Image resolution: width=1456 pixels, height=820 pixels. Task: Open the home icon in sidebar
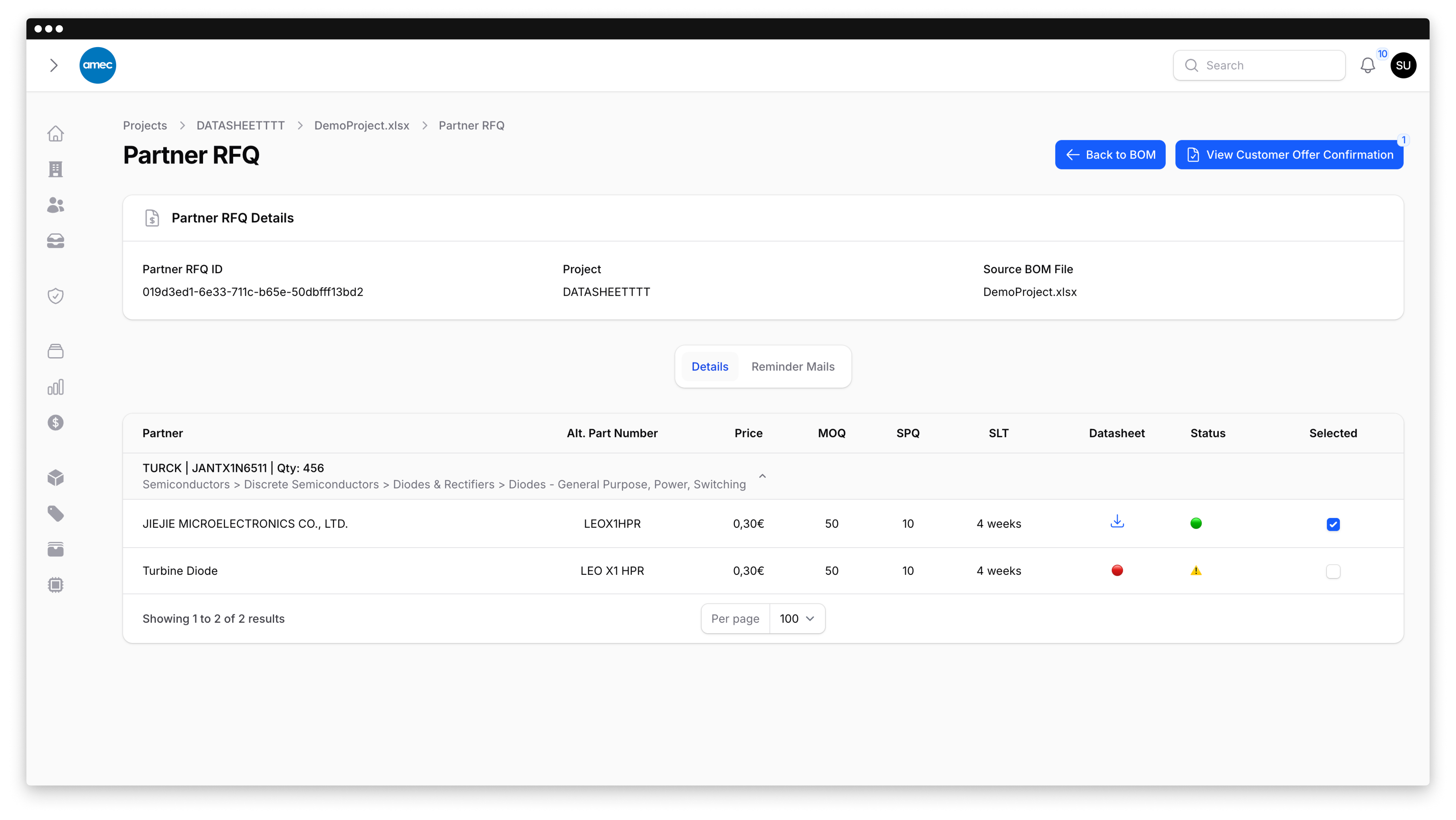tap(55, 134)
